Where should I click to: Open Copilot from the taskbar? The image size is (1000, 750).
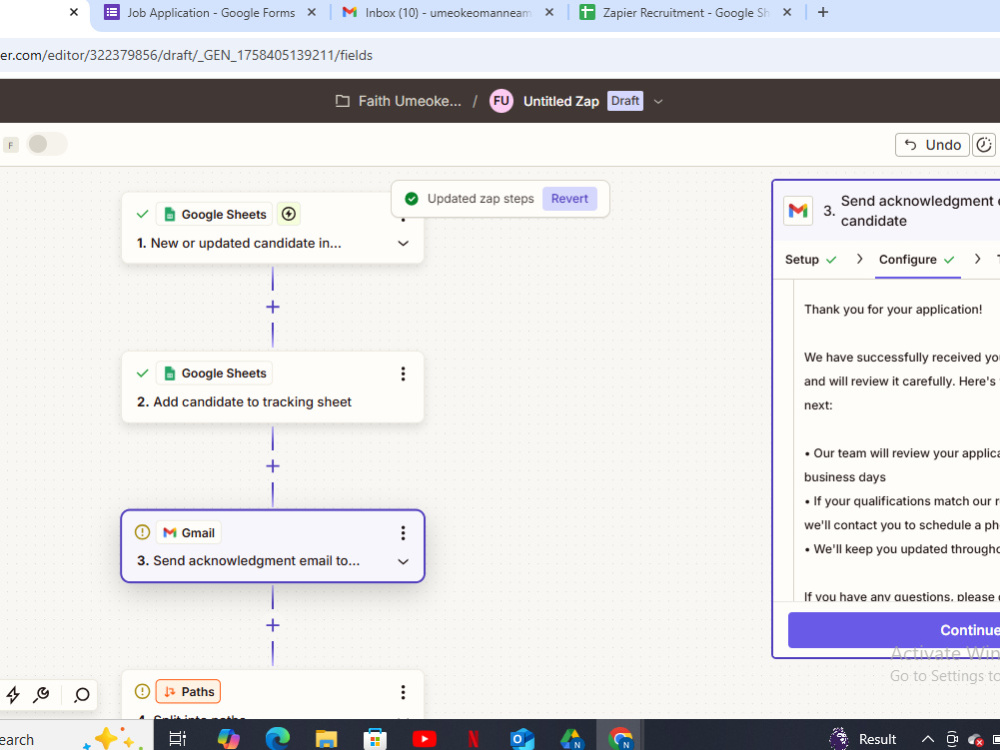pos(228,739)
